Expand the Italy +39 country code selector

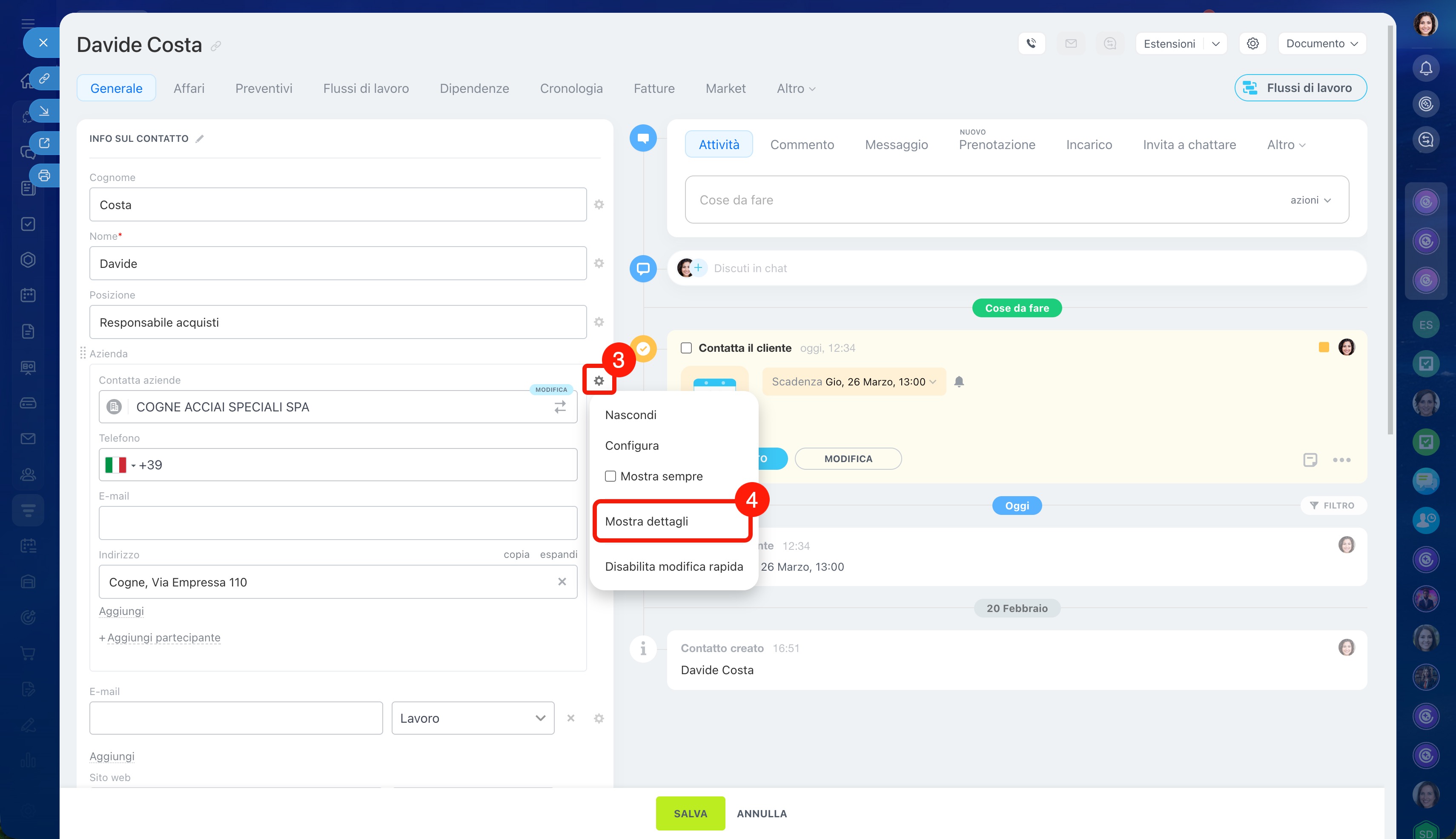[x=121, y=465]
